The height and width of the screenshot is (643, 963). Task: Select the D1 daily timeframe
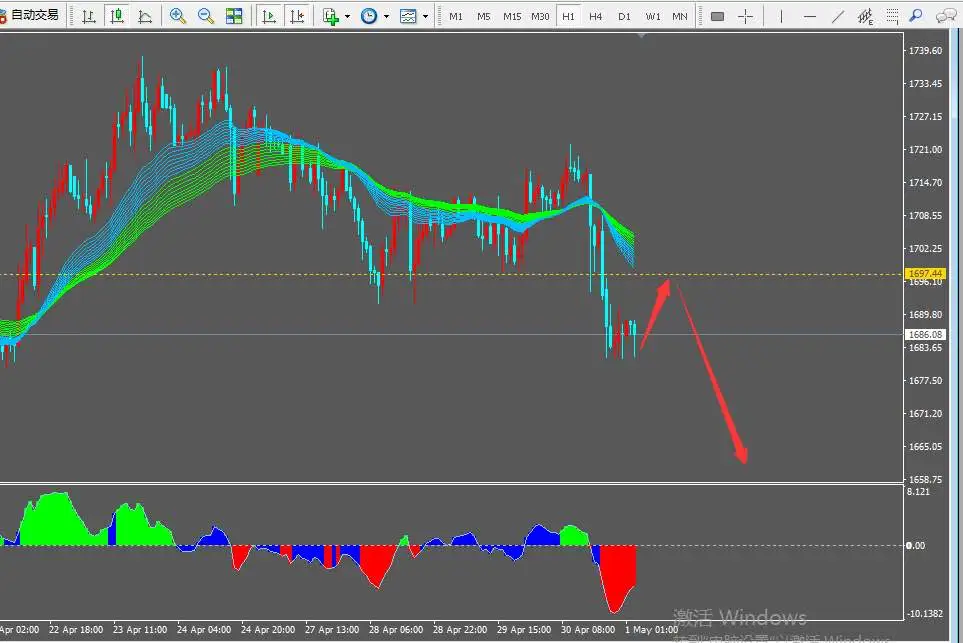coord(625,17)
